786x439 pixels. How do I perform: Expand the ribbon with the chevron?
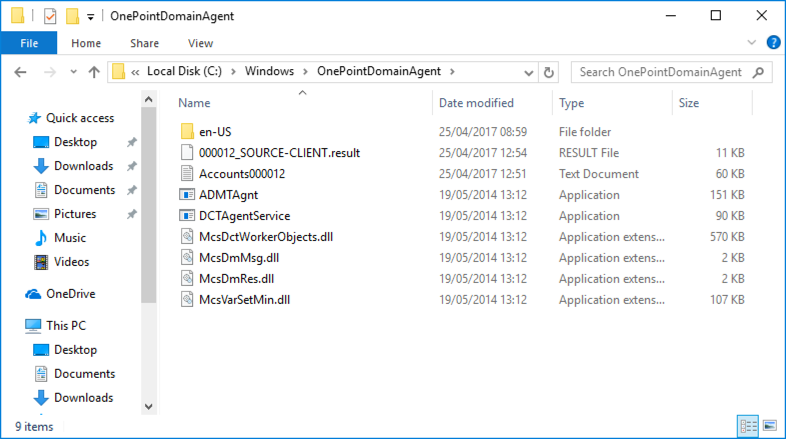coord(751,43)
